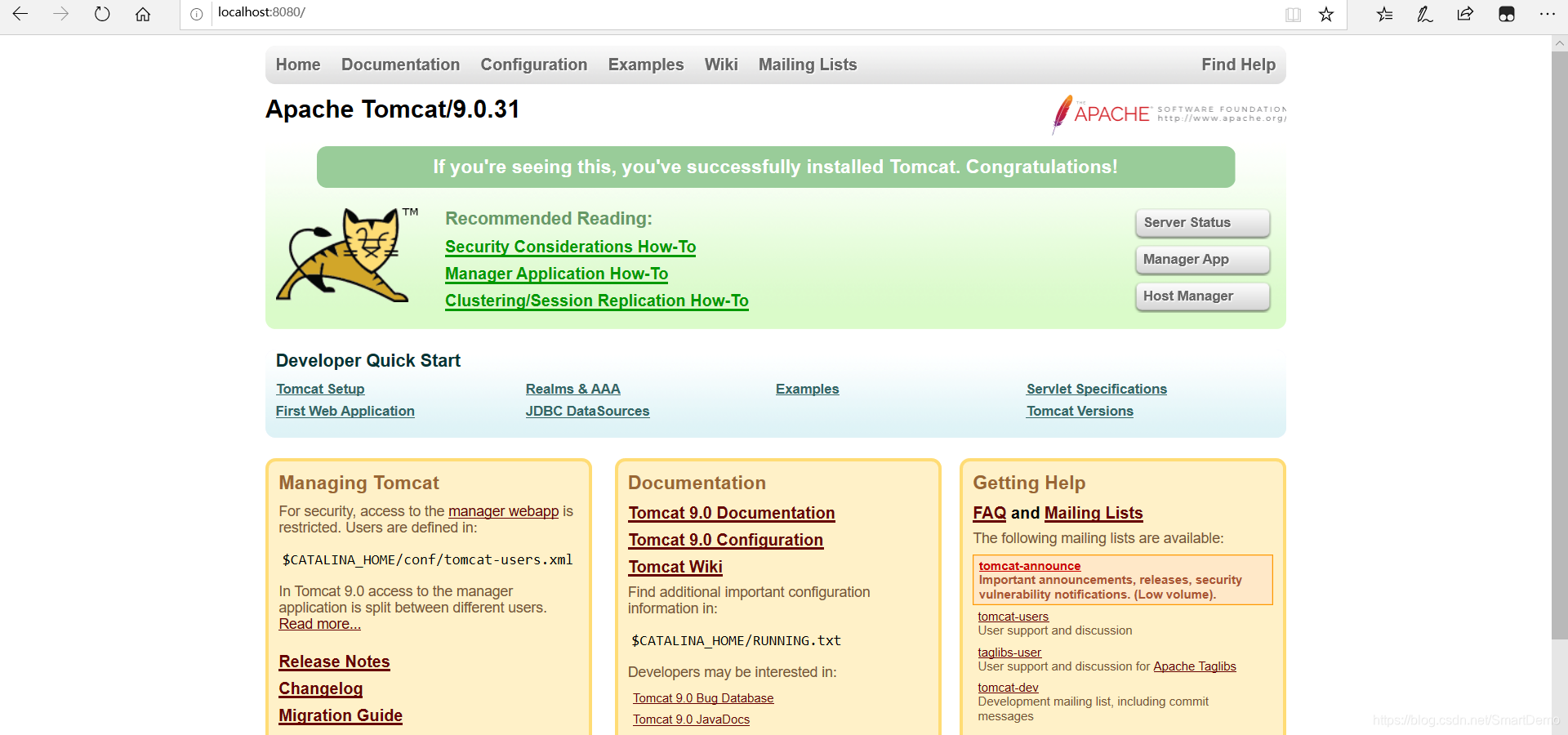Open Mailing Lists link in Getting Help

[1094, 513]
